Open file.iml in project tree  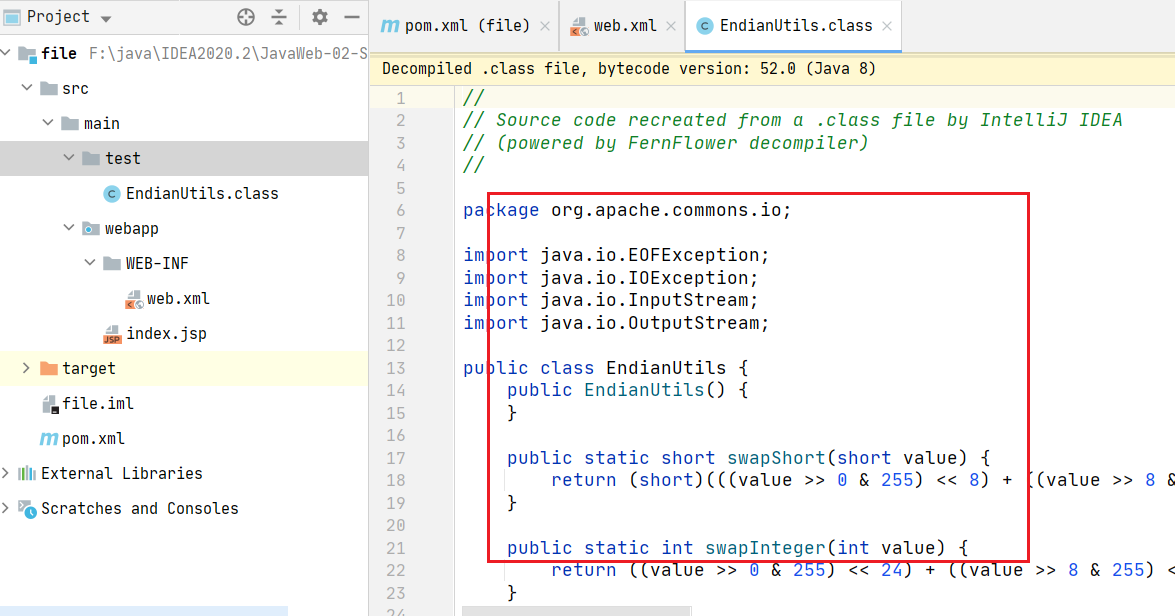click(x=97, y=403)
